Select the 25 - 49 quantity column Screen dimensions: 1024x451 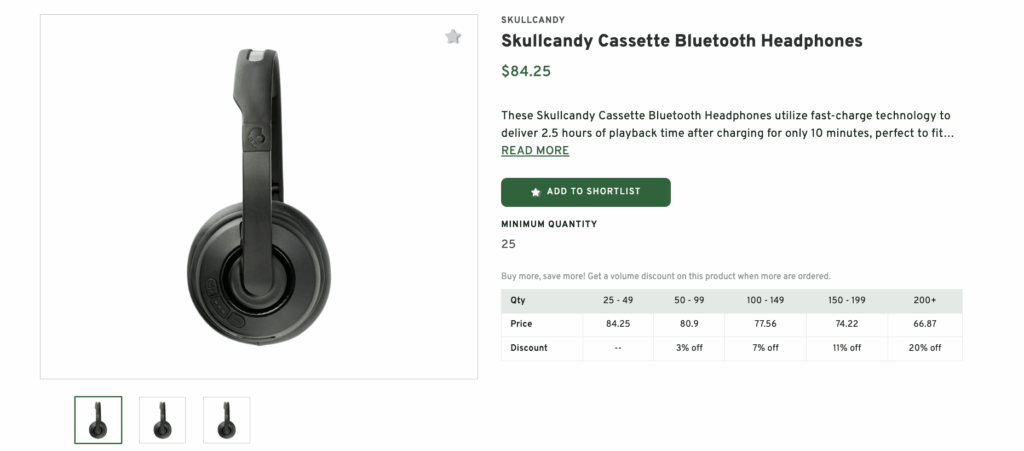pos(619,300)
